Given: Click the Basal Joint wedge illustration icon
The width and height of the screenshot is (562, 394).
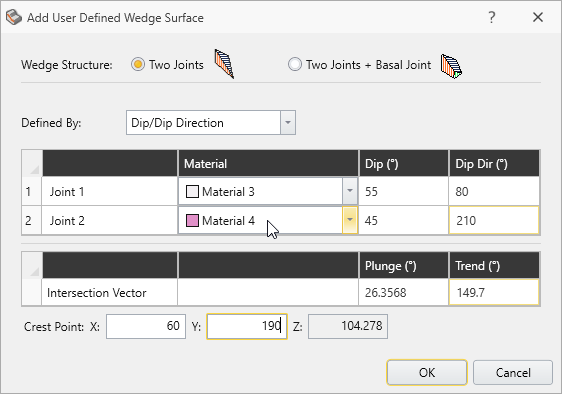Looking at the screenshot, I should coord(451,66).
